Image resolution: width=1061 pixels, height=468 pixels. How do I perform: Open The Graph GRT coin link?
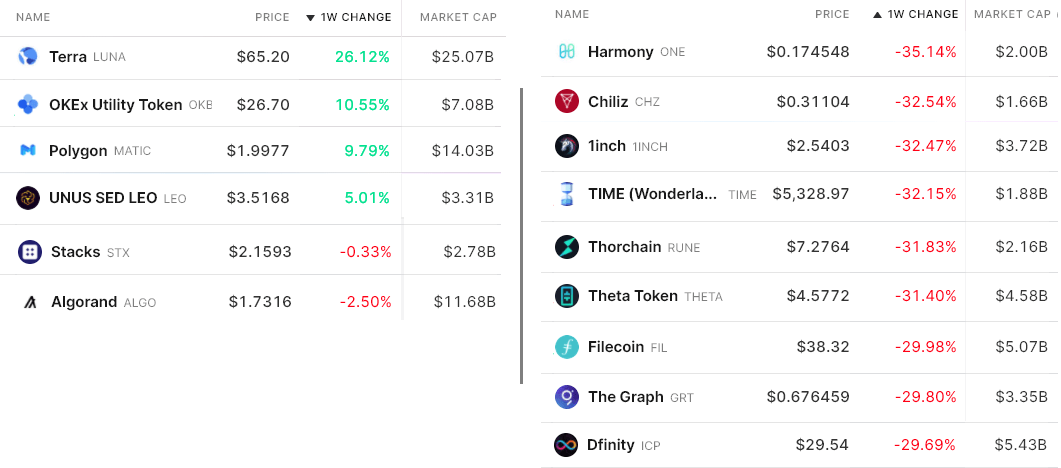(x=625, y=397)
